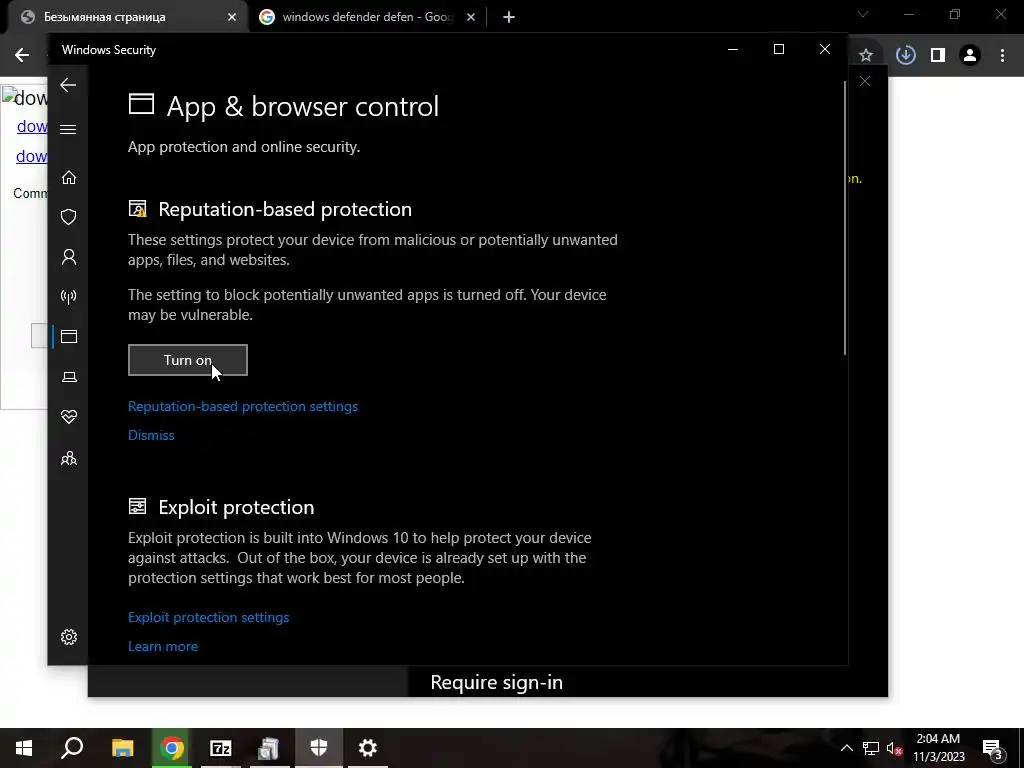Toggle Chrome side panel icon
The image size is (1024, 768).
point(938,56)
